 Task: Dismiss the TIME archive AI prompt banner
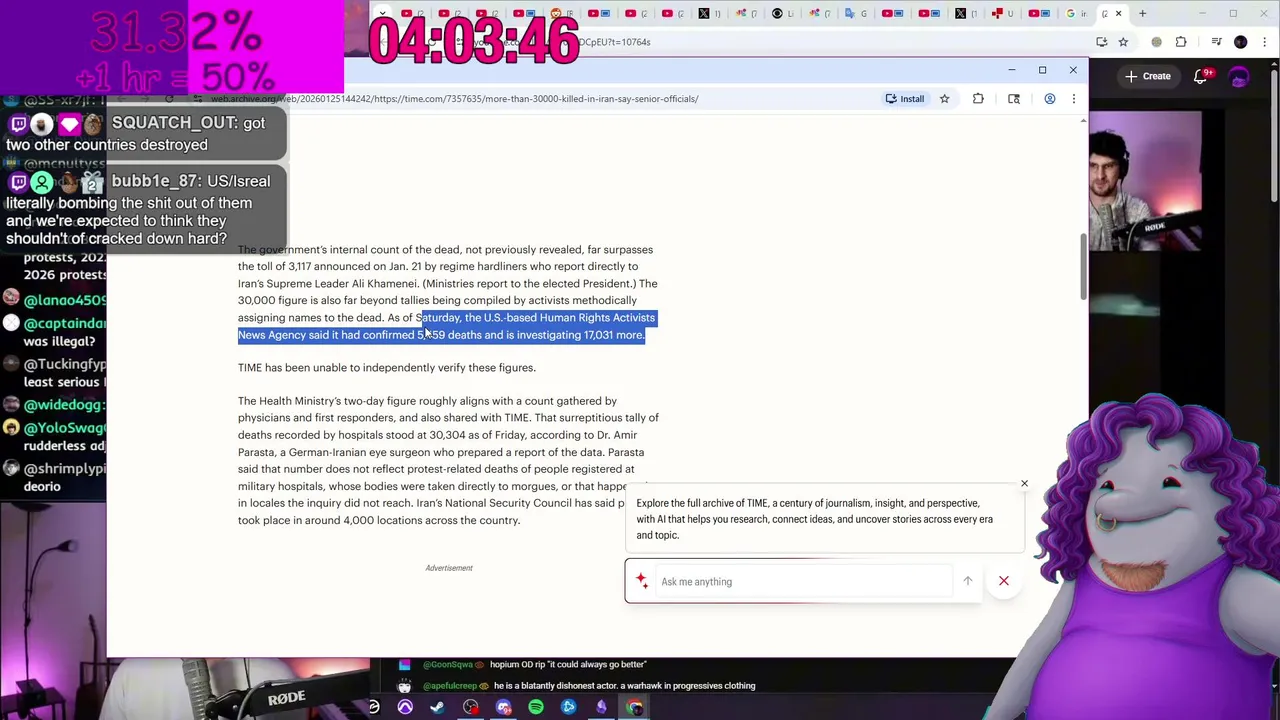(1024, 484)
